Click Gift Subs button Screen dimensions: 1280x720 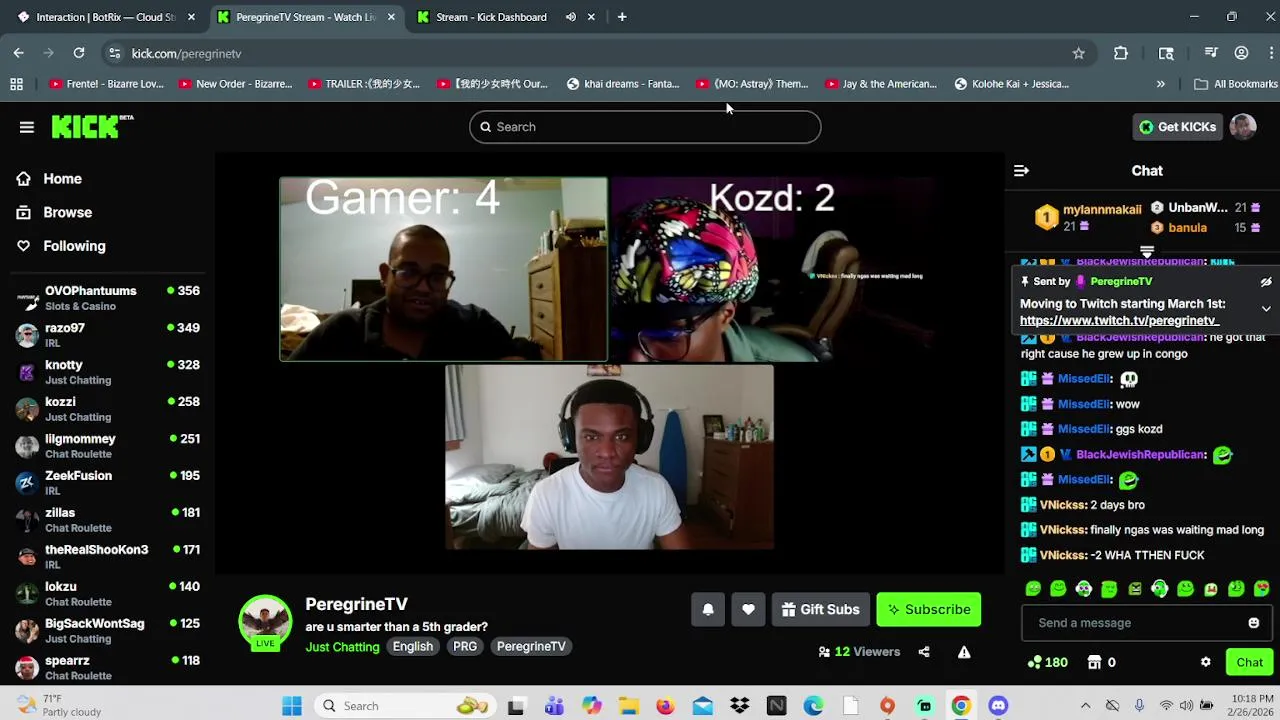tap(820, 610)
